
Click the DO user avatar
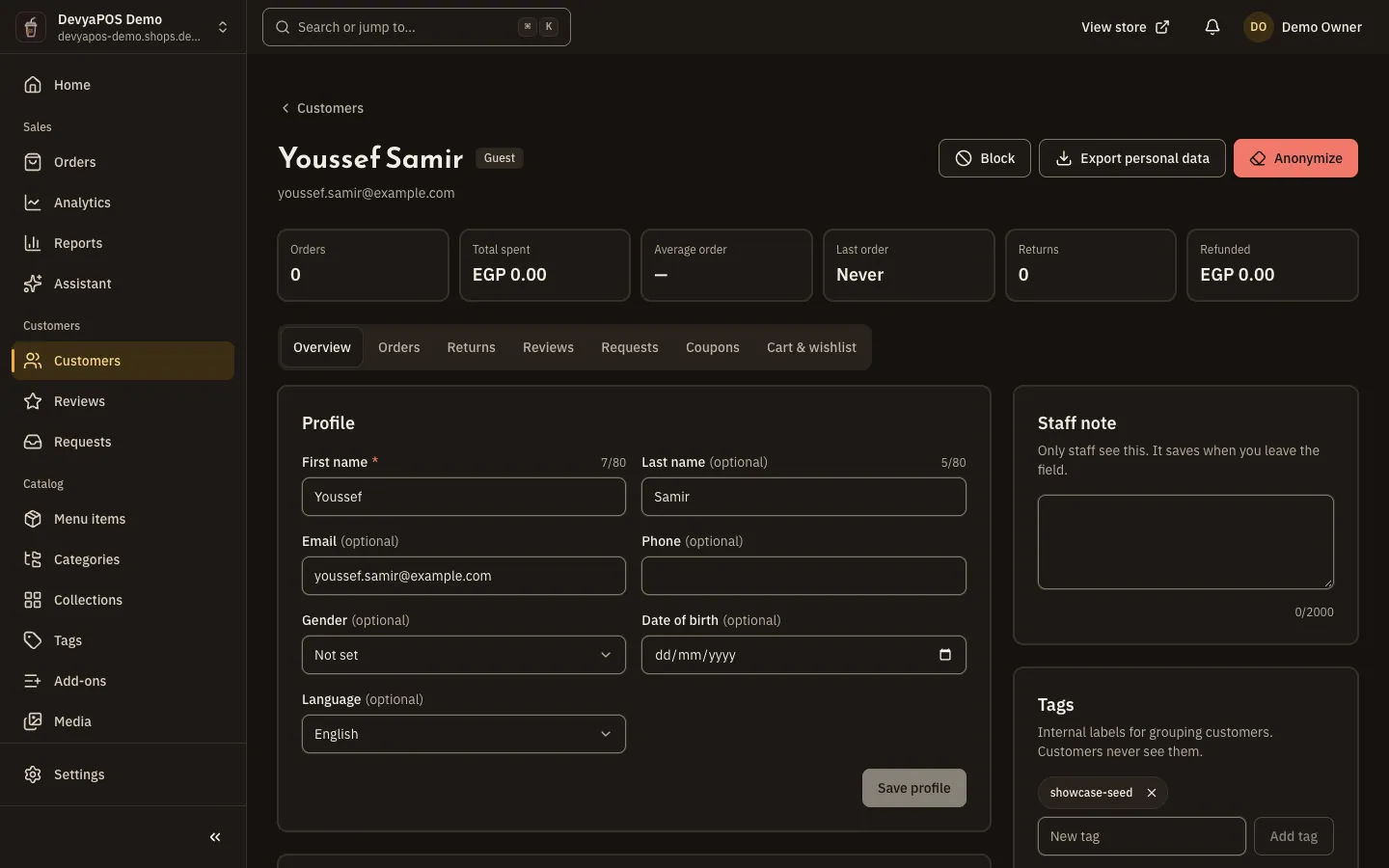tap(1259, 27)
